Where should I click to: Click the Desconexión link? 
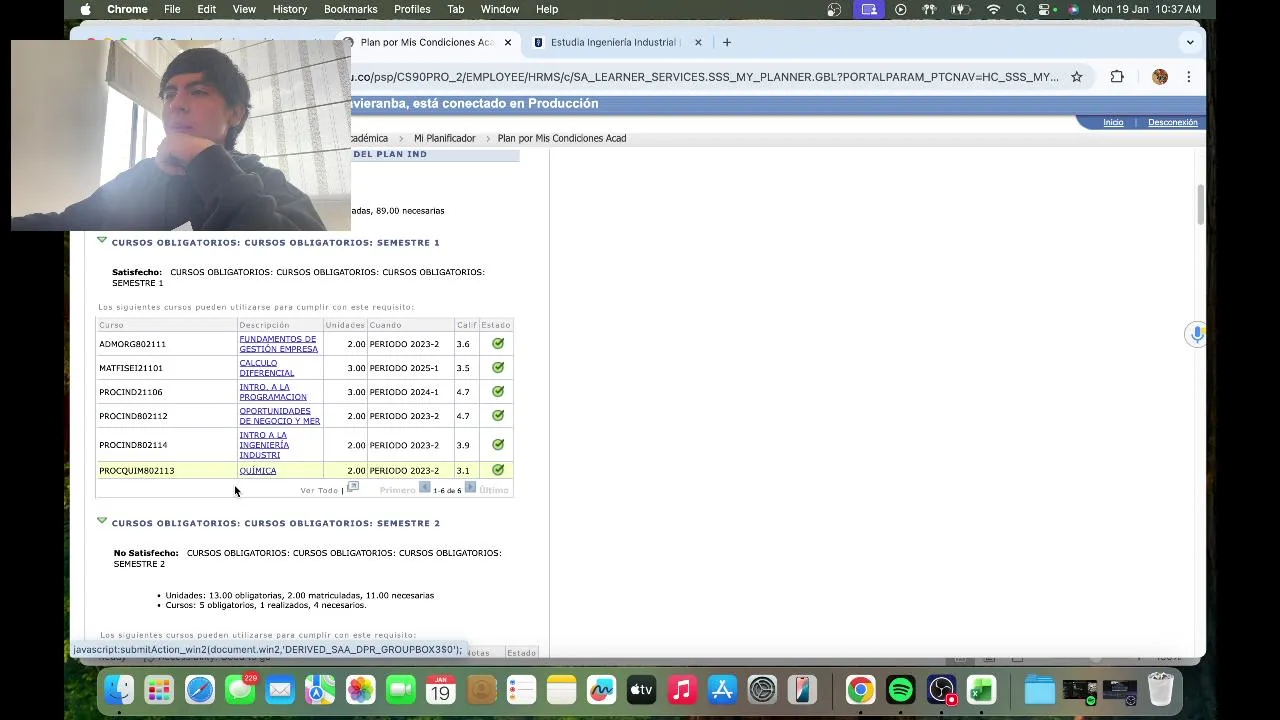click(1173, 122)
